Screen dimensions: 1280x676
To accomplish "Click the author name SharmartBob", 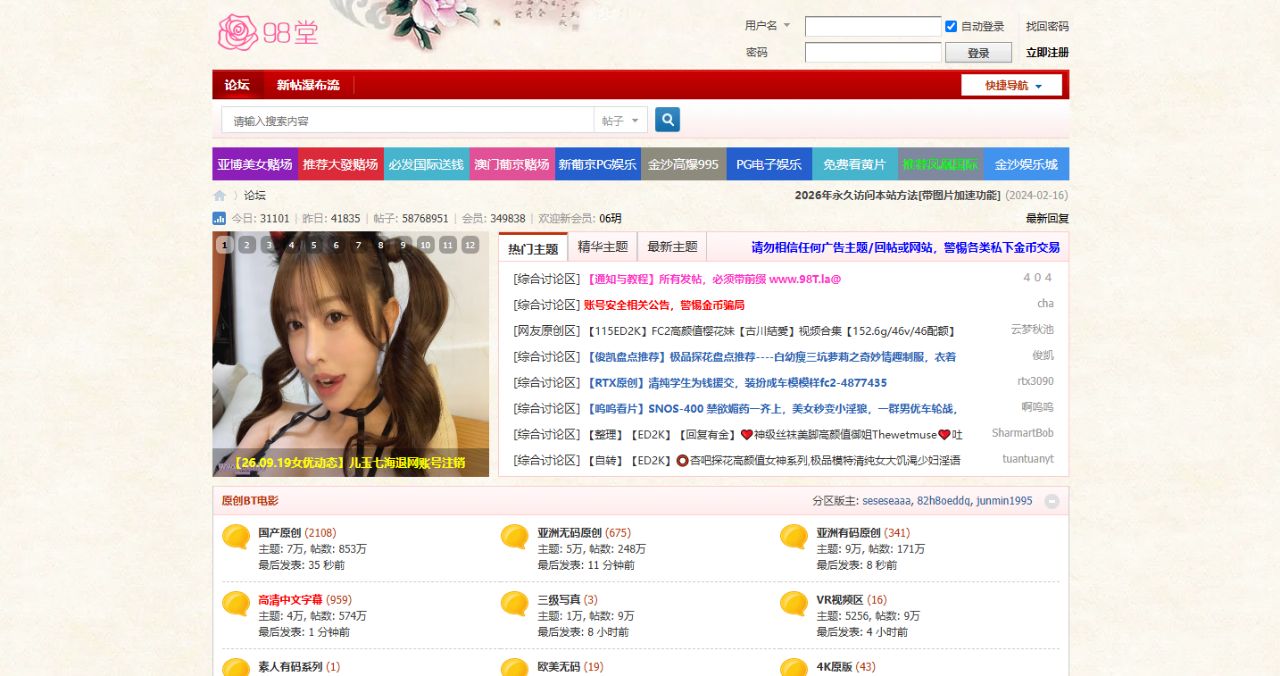I will click(x=1022, y=433).
